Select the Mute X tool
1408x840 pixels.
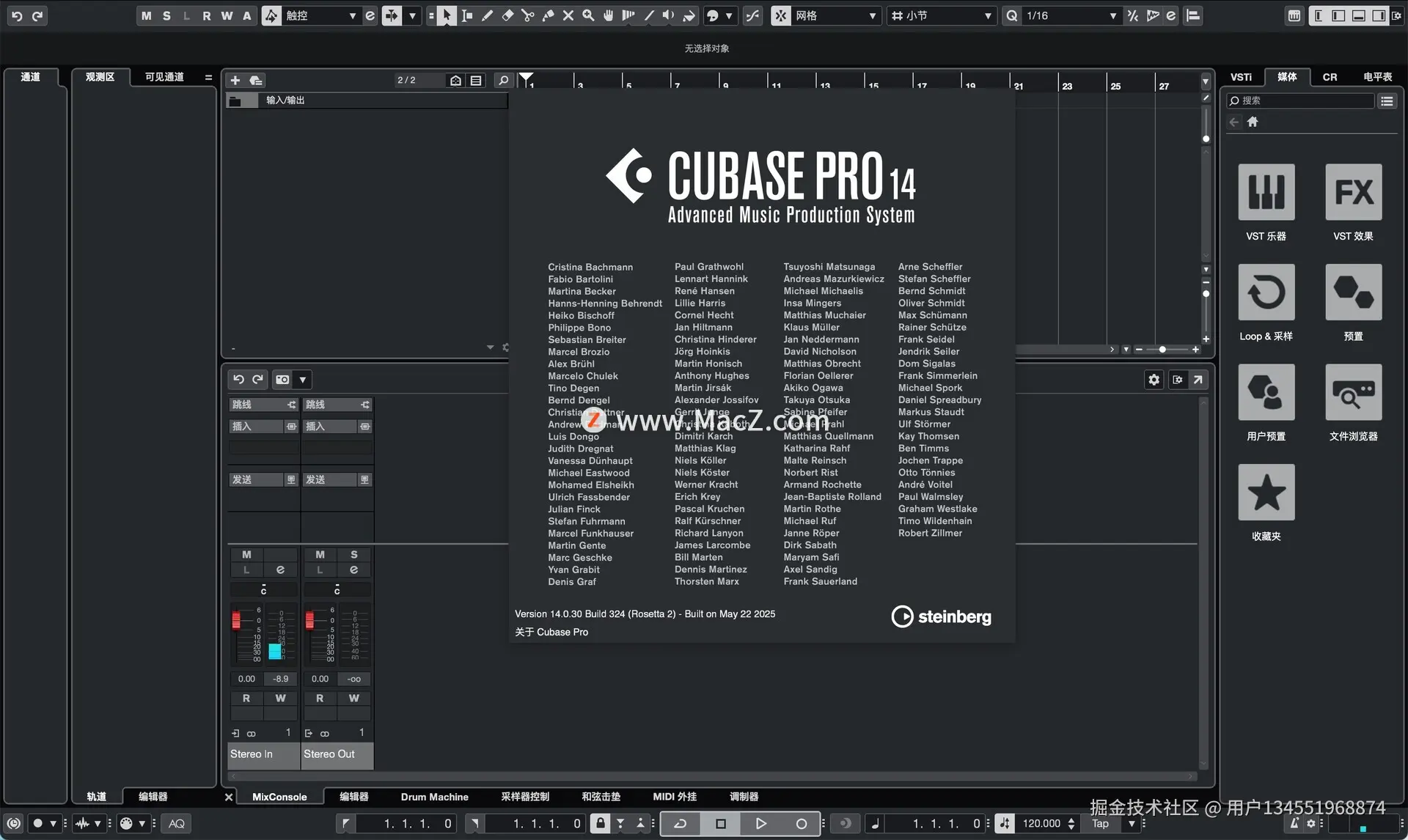(568, 15)
